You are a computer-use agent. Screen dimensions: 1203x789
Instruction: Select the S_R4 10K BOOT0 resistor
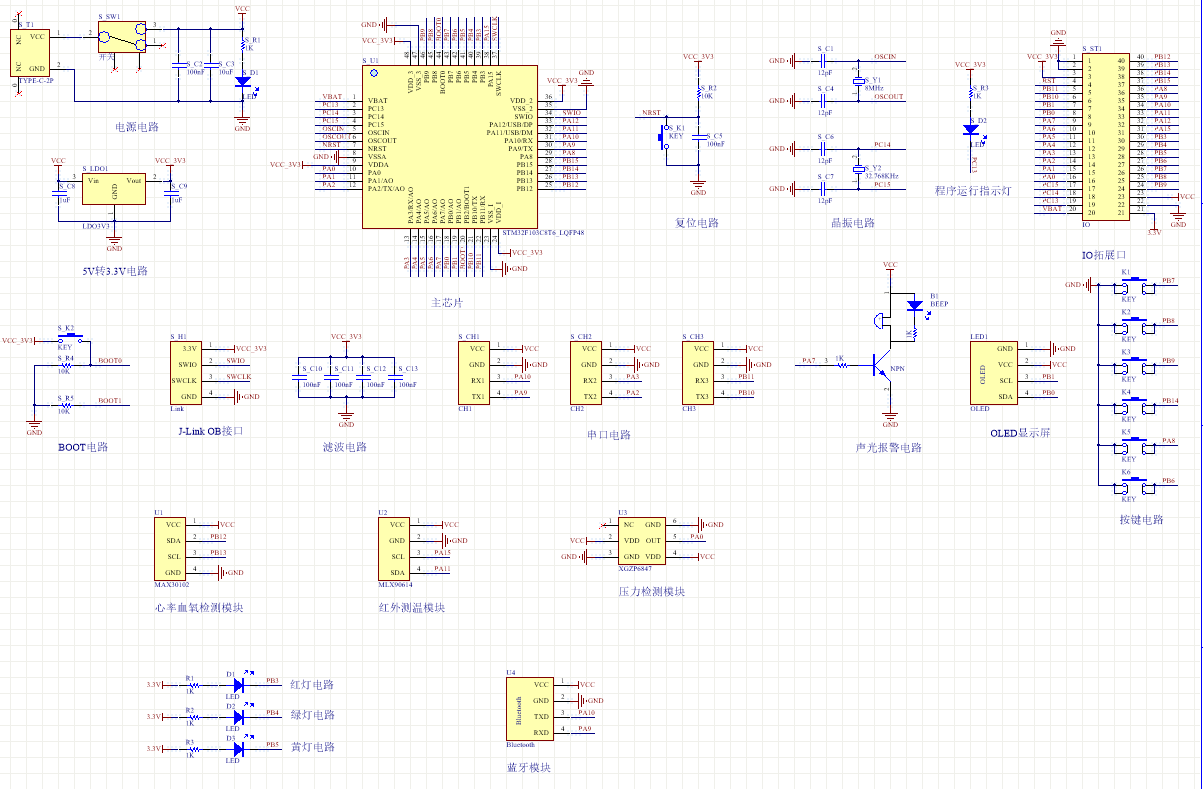pos(66,364)
